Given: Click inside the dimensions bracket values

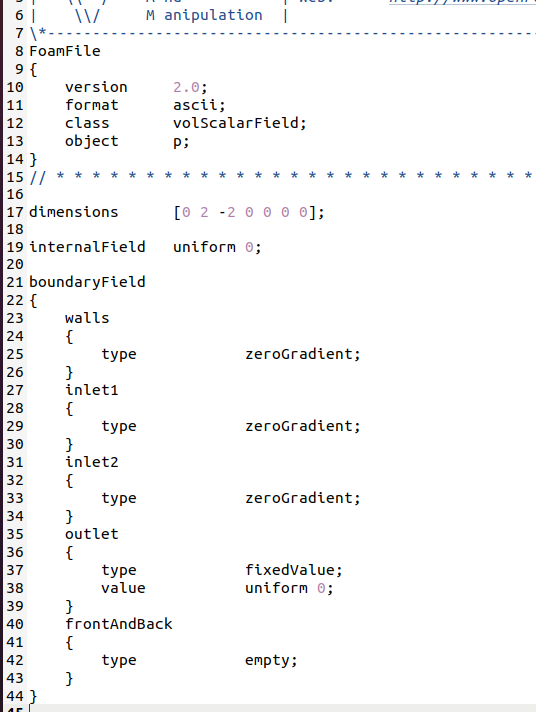Looking at the screenshot, I should pos(245,212).
